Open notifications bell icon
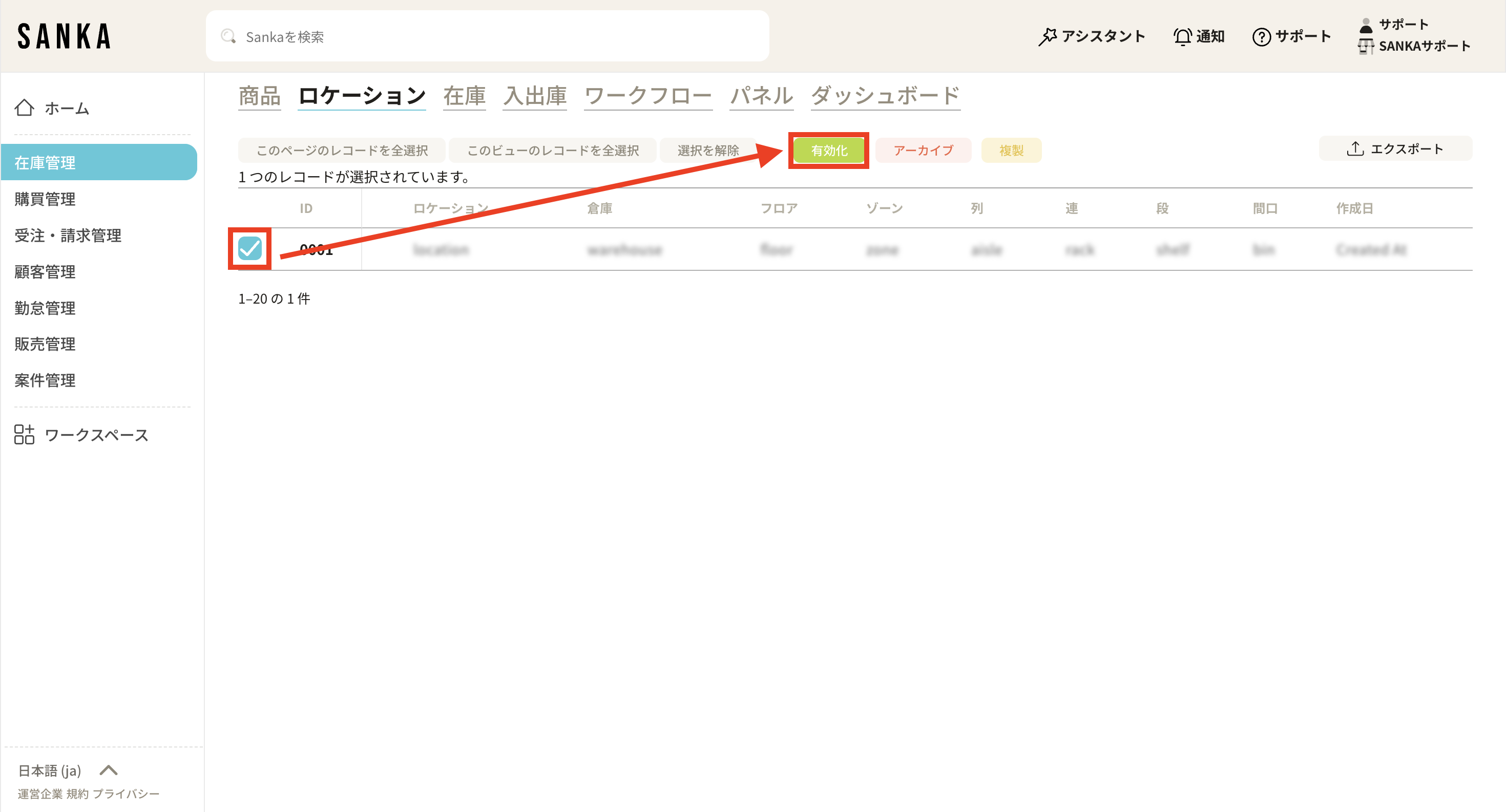This screenshot has width=1506, height=812. click(1182, 37)
